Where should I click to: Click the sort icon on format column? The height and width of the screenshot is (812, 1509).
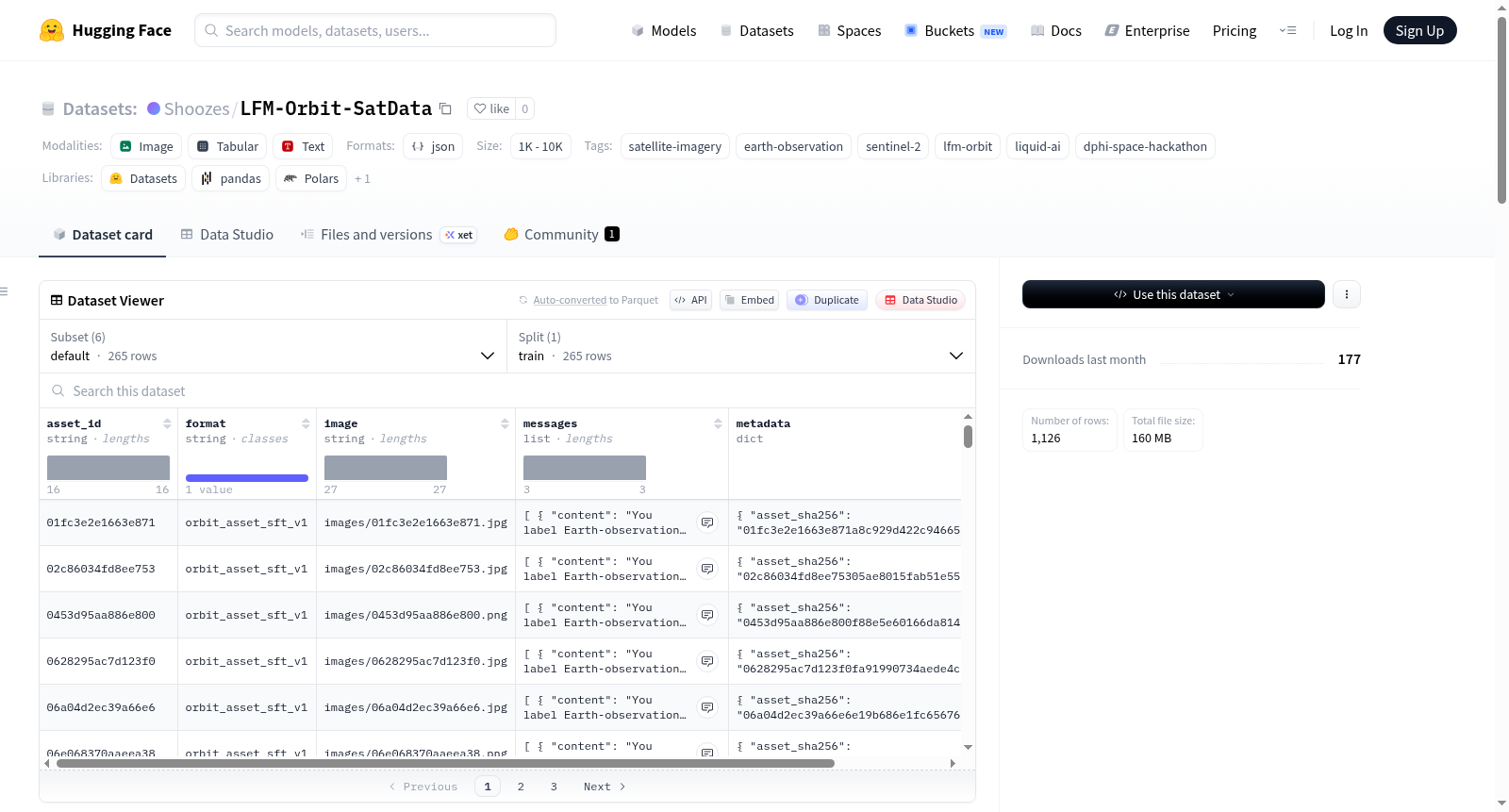[x=306, y=423]
